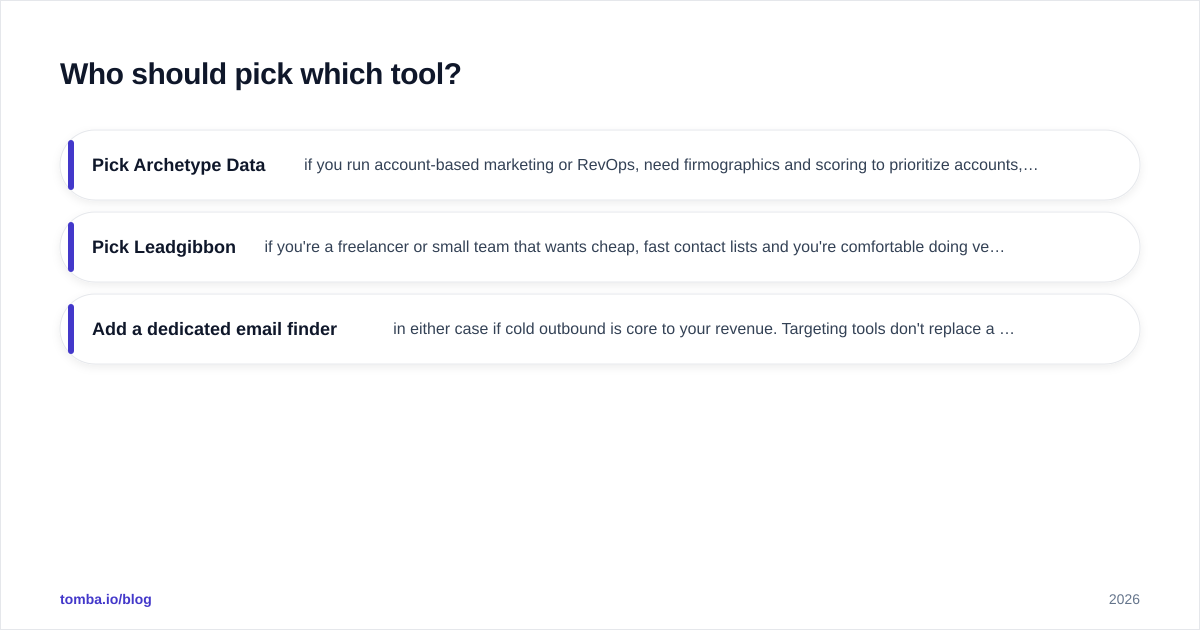
Task: Click the cold outbound revenue description
Action: pos(703,329)
